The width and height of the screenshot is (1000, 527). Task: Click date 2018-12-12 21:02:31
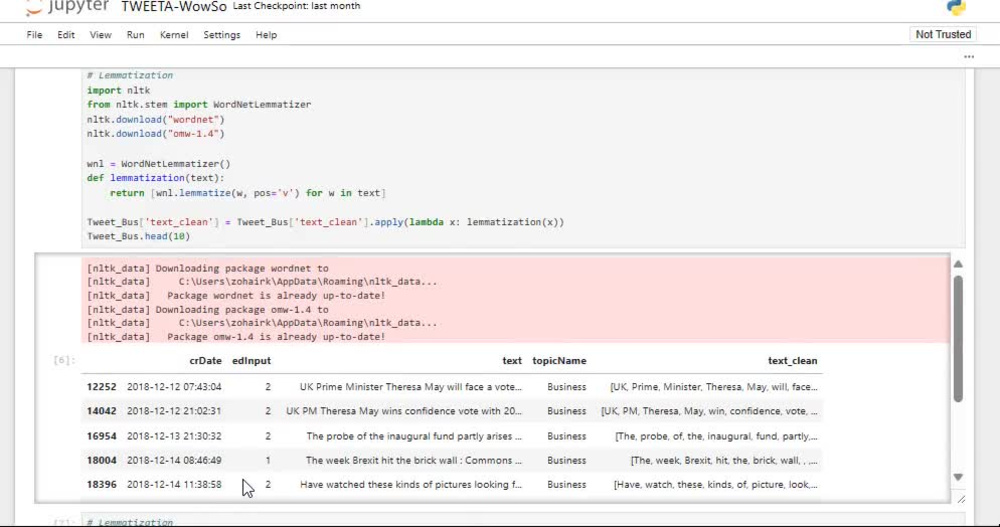click(174, 411)
